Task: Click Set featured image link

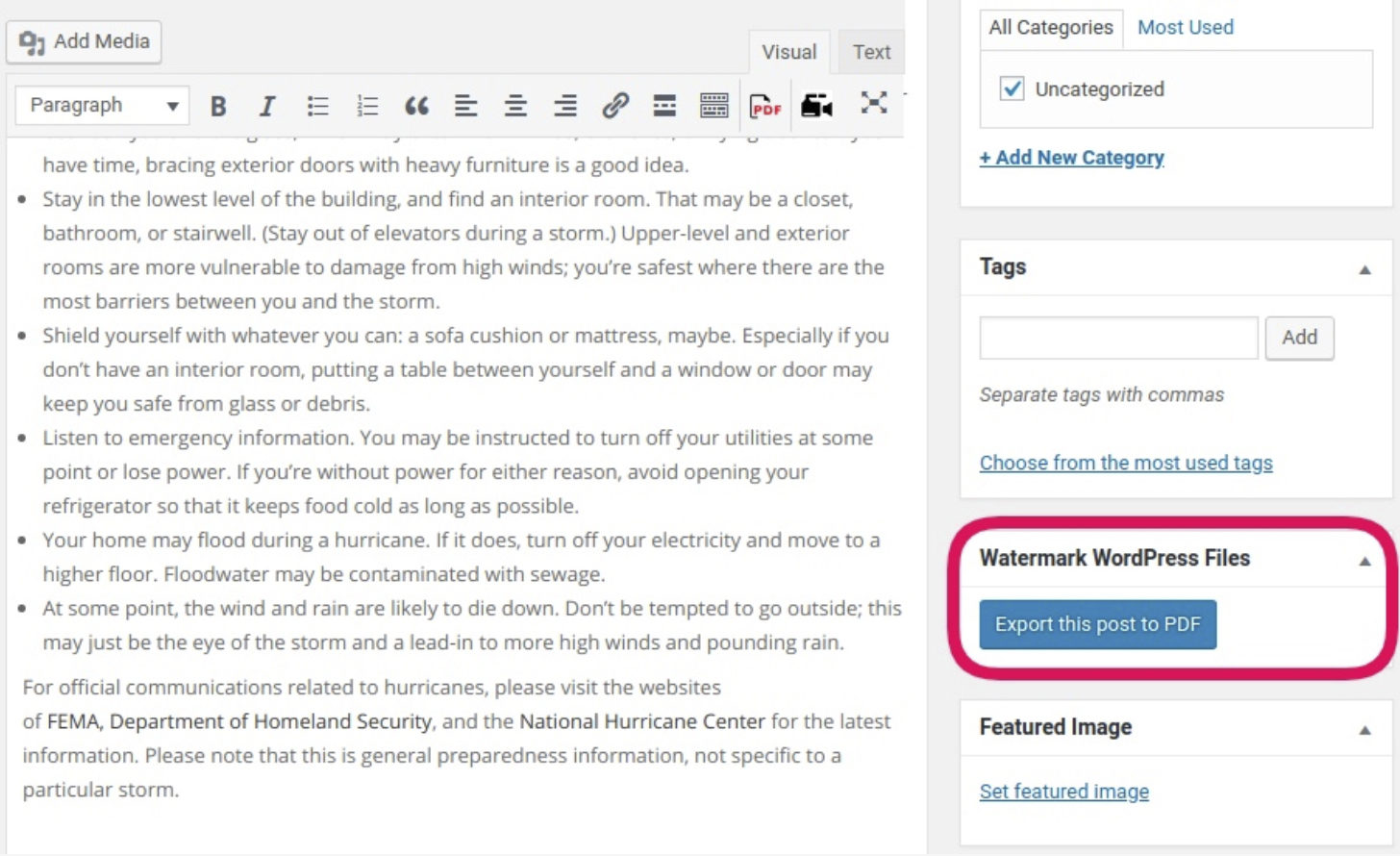Action: point(1063,792)
